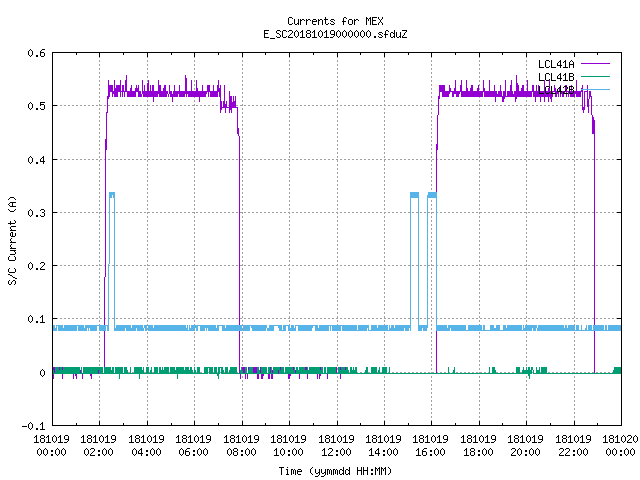The width and height of the screenshot is (640, 480).
Task: Click the y-axis zero tick label
Action: pos(42,373)
